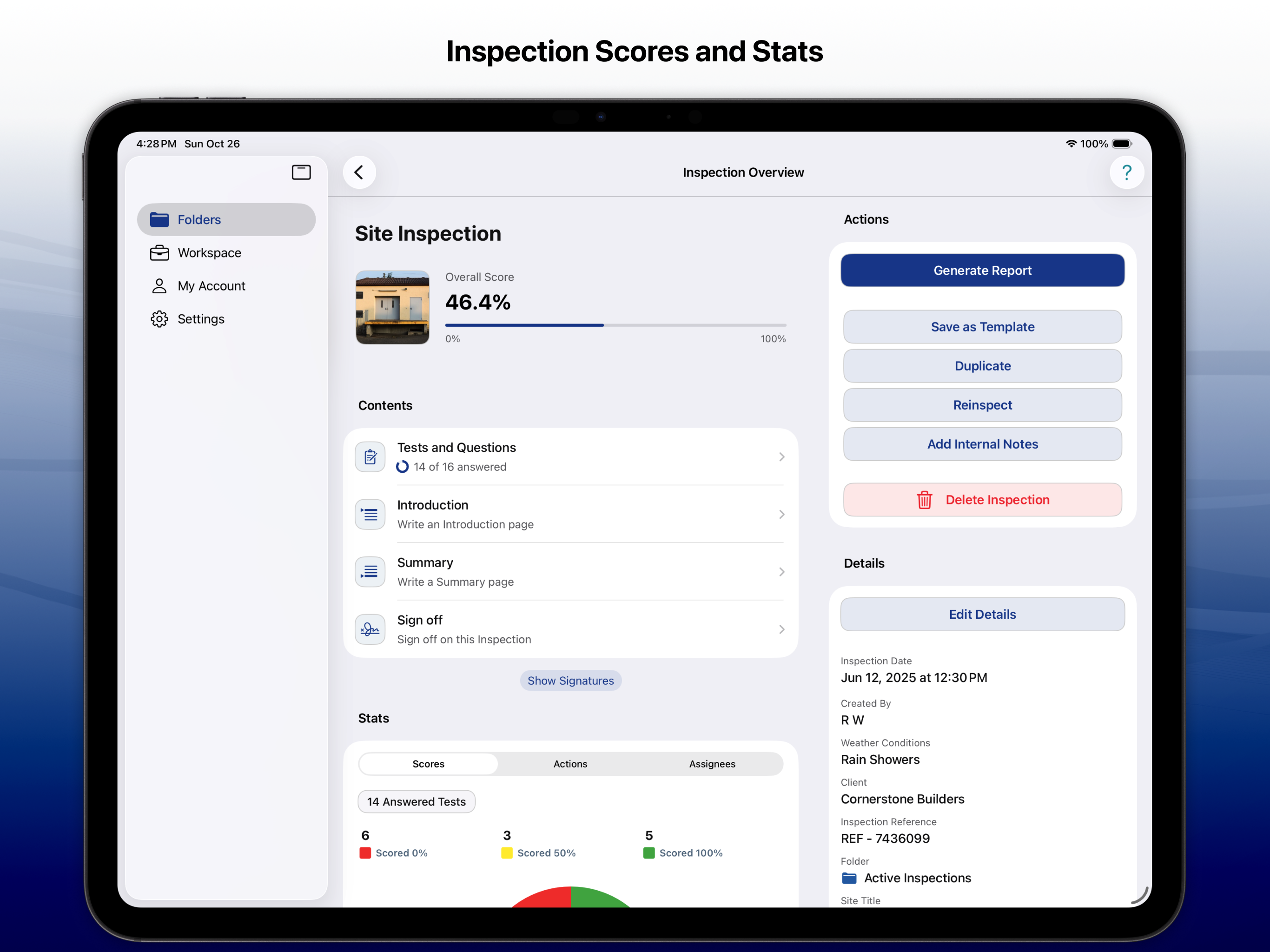Click the "Active Inspections" folder name
This screenshot has width=1270, height=952.
point(918,878)
